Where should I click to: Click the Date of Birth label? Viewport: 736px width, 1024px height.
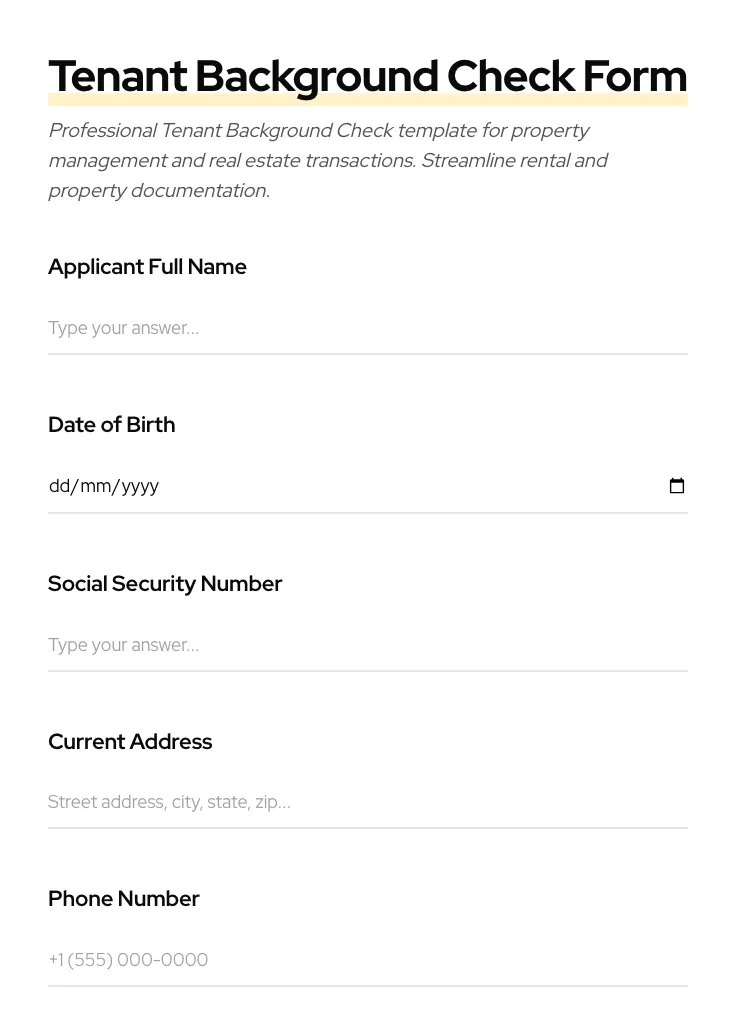[x=111, y=425]
